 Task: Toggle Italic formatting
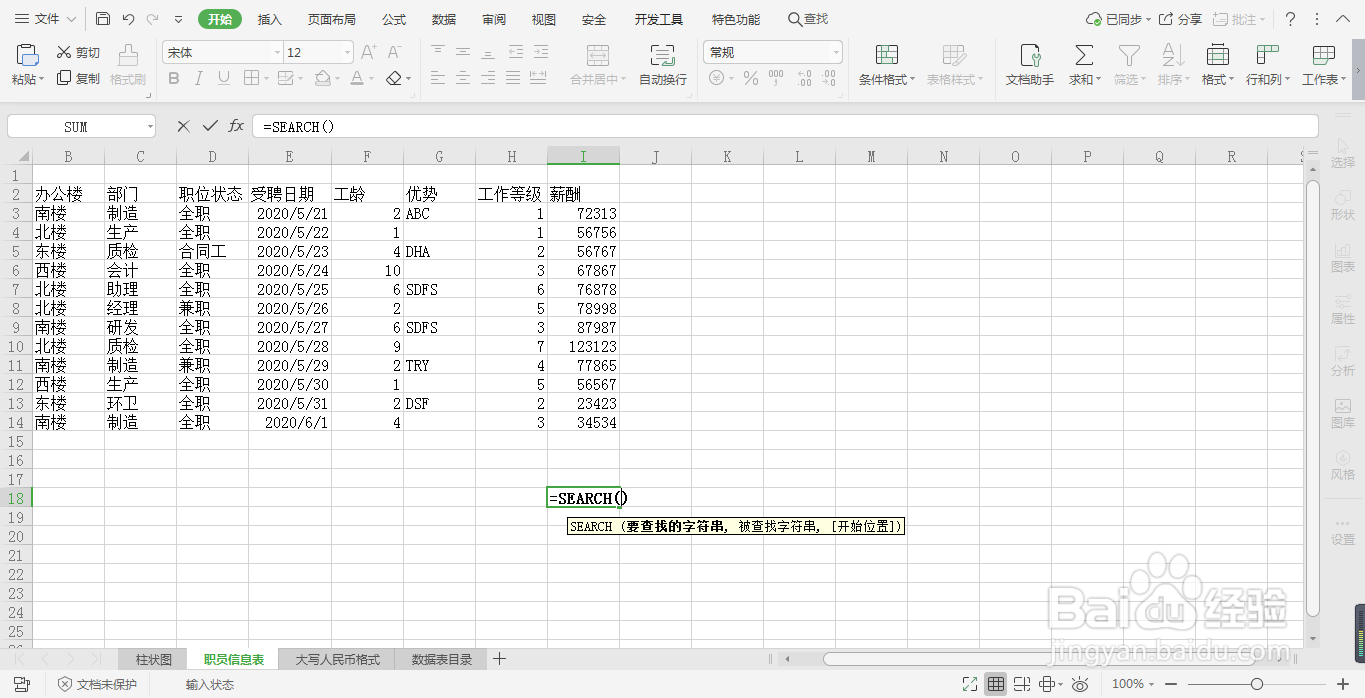coord(199,78)
